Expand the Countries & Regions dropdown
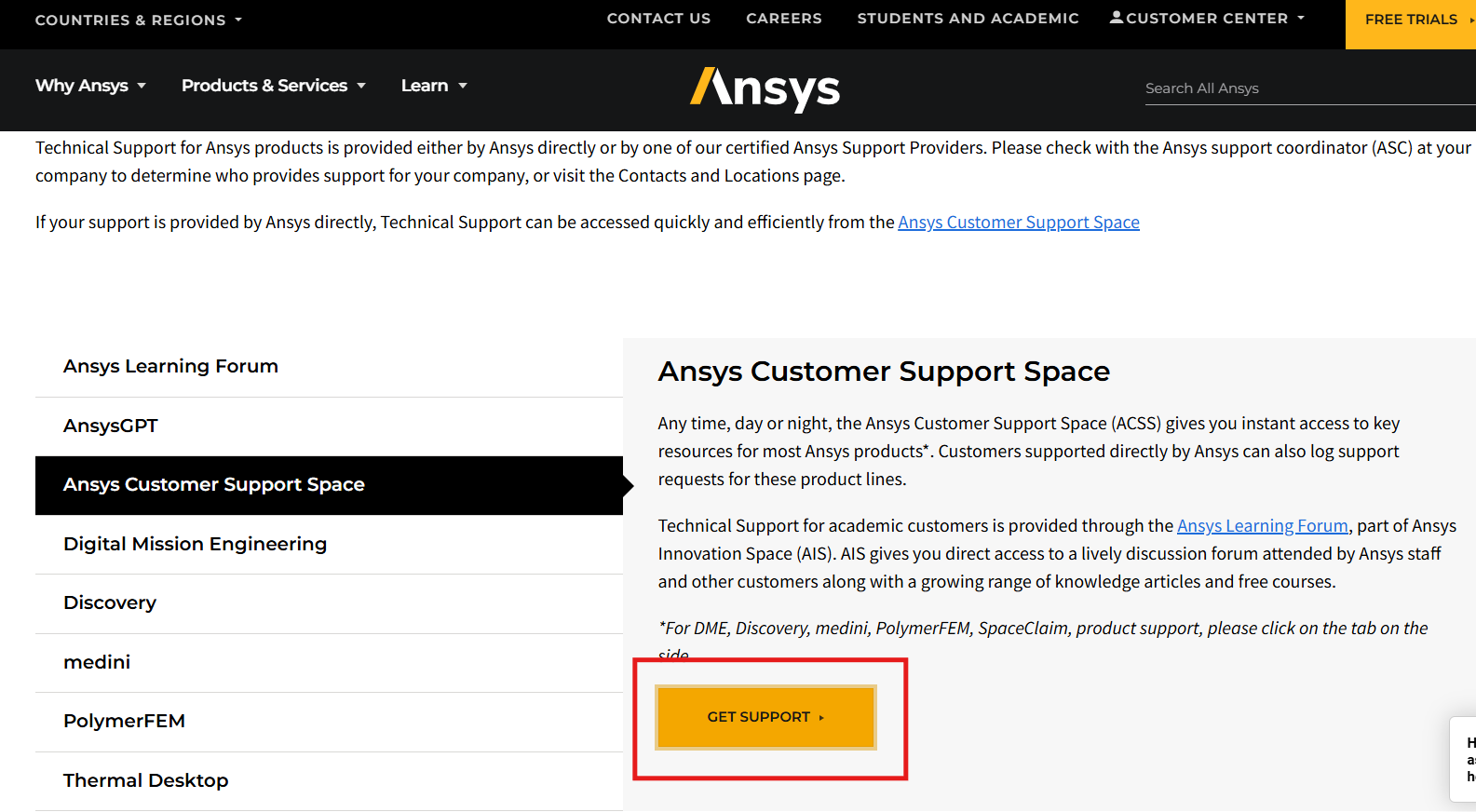The image size is (1476, 812). [x=138, y=20]
